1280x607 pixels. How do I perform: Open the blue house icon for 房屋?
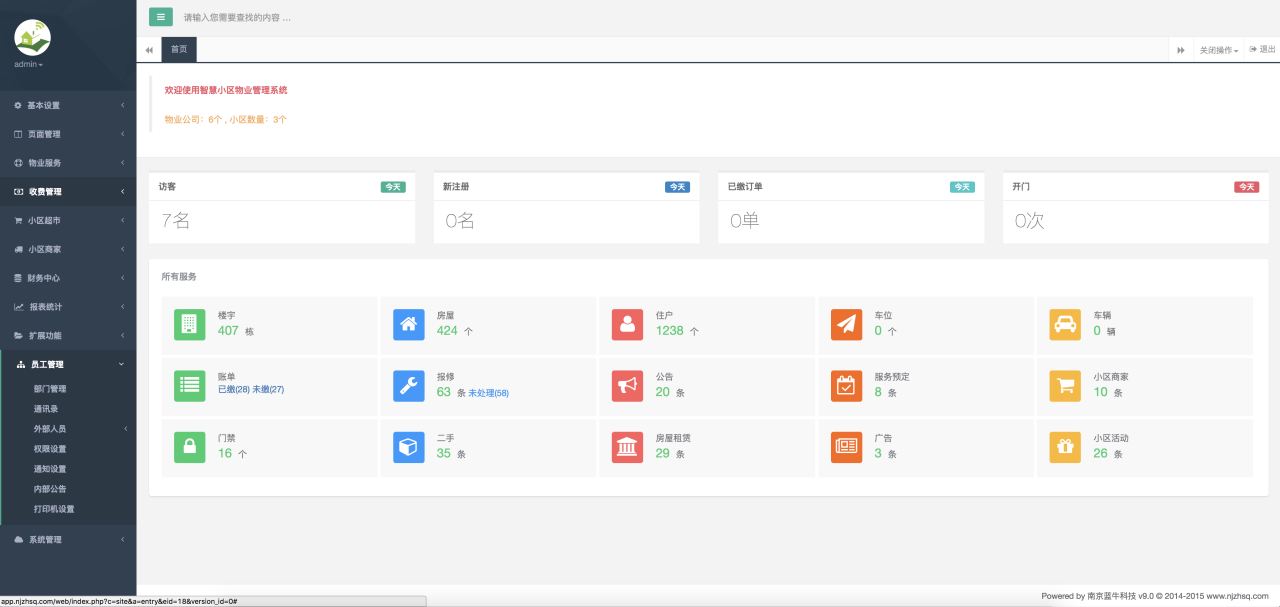coord(408,324)
